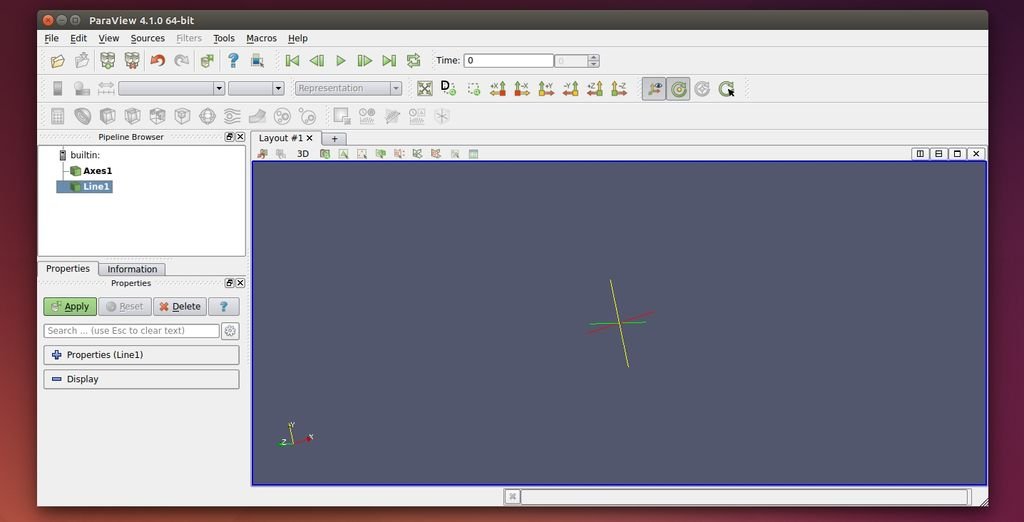Click the Open file folder icon

[58, 61]
